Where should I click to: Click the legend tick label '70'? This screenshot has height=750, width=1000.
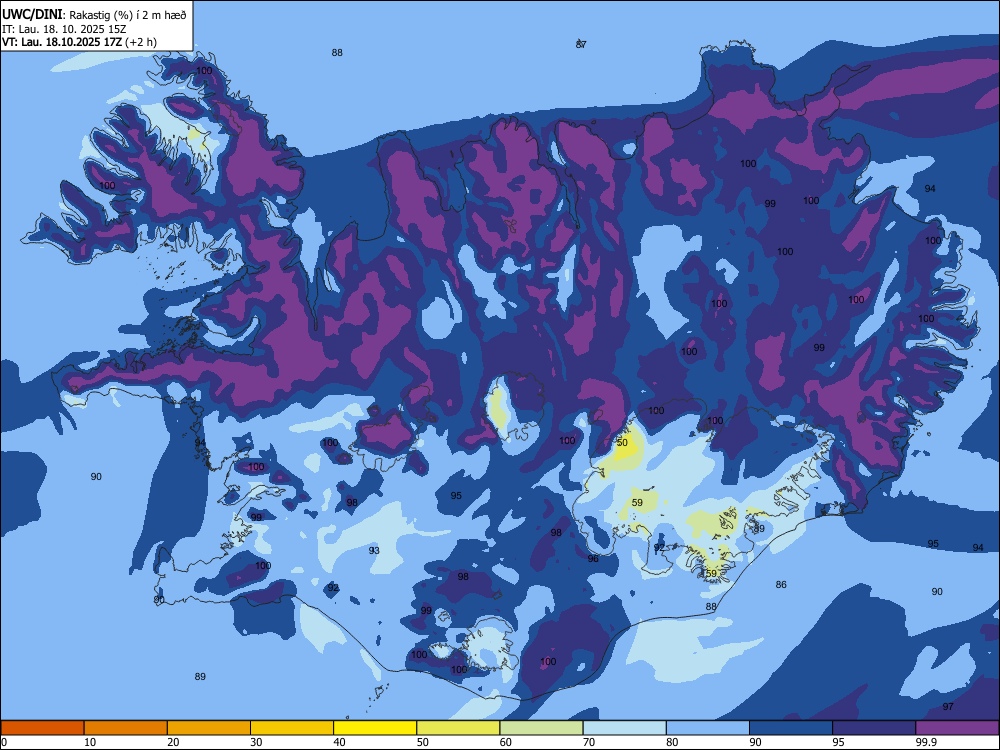(589, 742)
